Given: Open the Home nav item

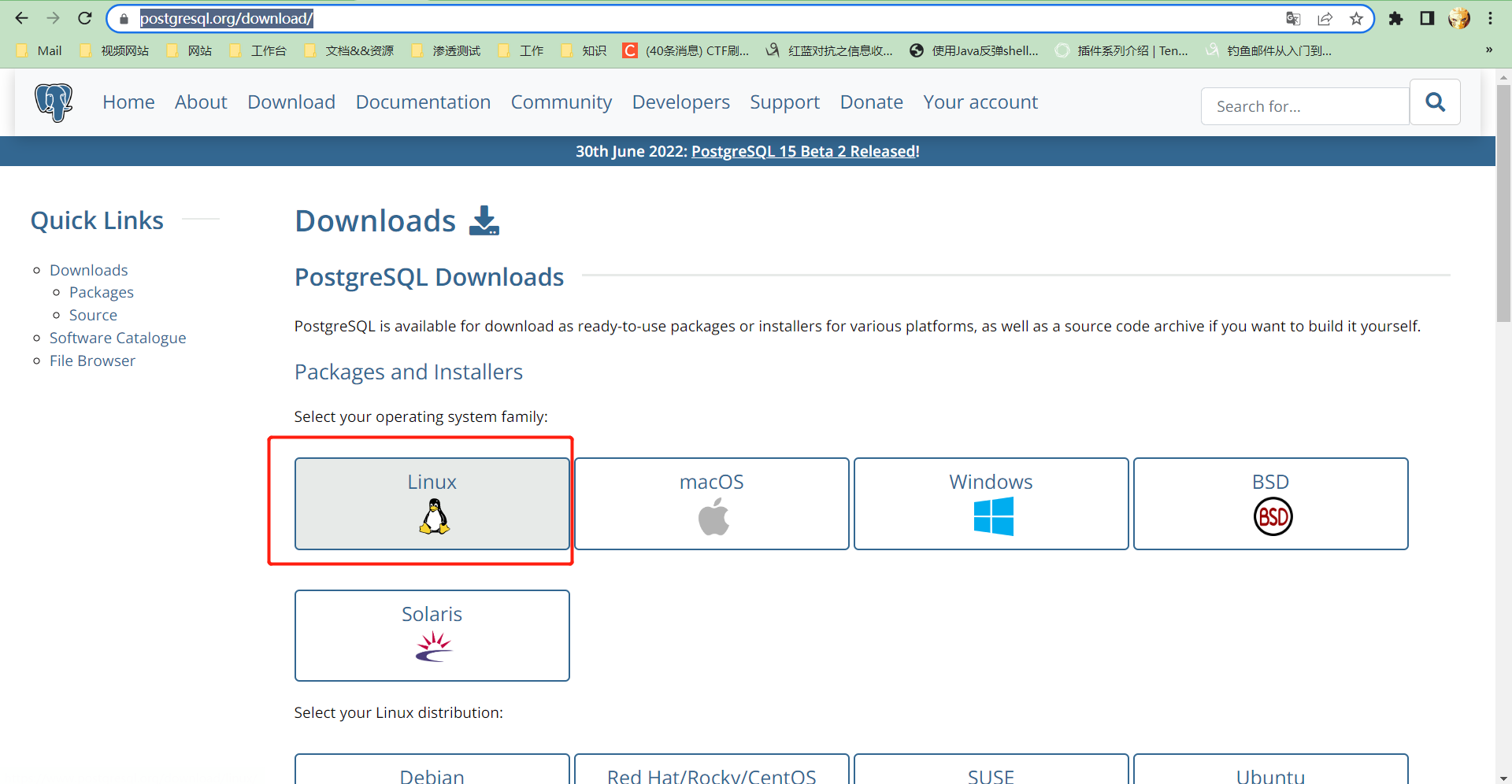Looking at the screenshot, I should [x=128, y=102].
